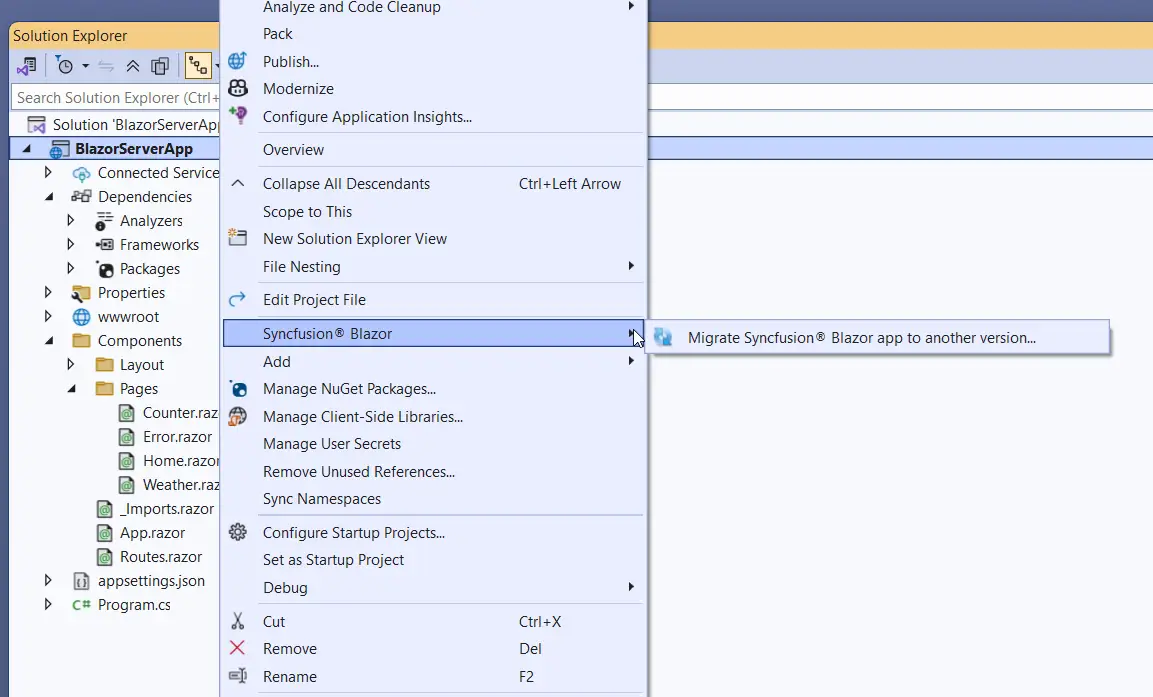Image resolution: width=1153 pixels, height=697 pixels.
Task: Click inside the Search Solution Explorer field
Action: click(x=110, y=97)
